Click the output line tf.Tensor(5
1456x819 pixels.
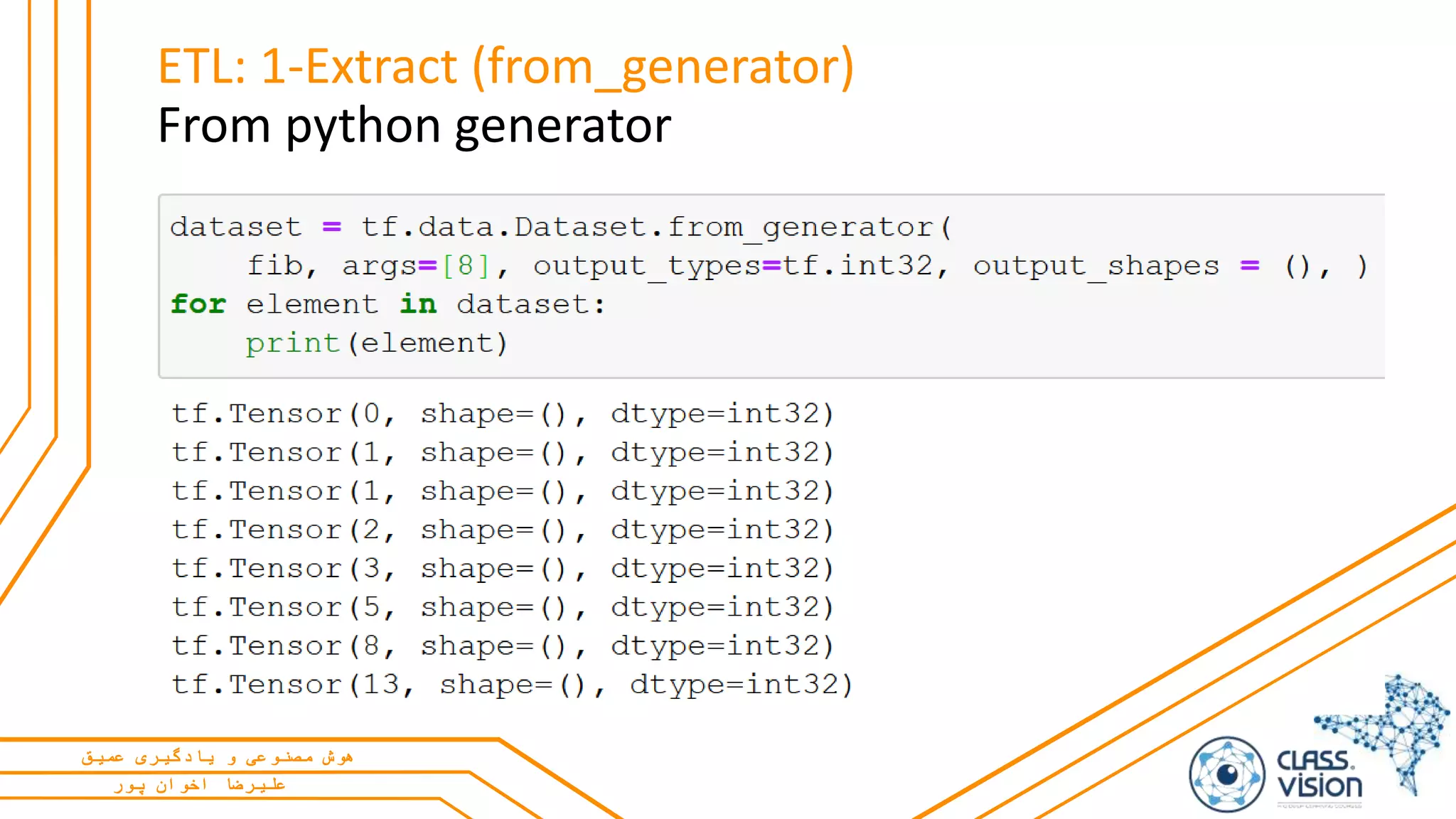[x=502, y=607]
